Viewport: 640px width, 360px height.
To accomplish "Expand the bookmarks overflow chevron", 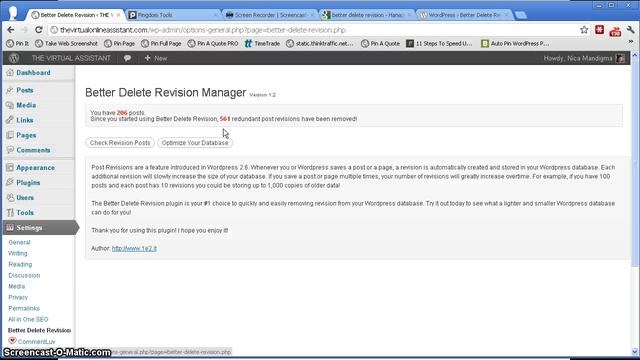I will 631,42.
